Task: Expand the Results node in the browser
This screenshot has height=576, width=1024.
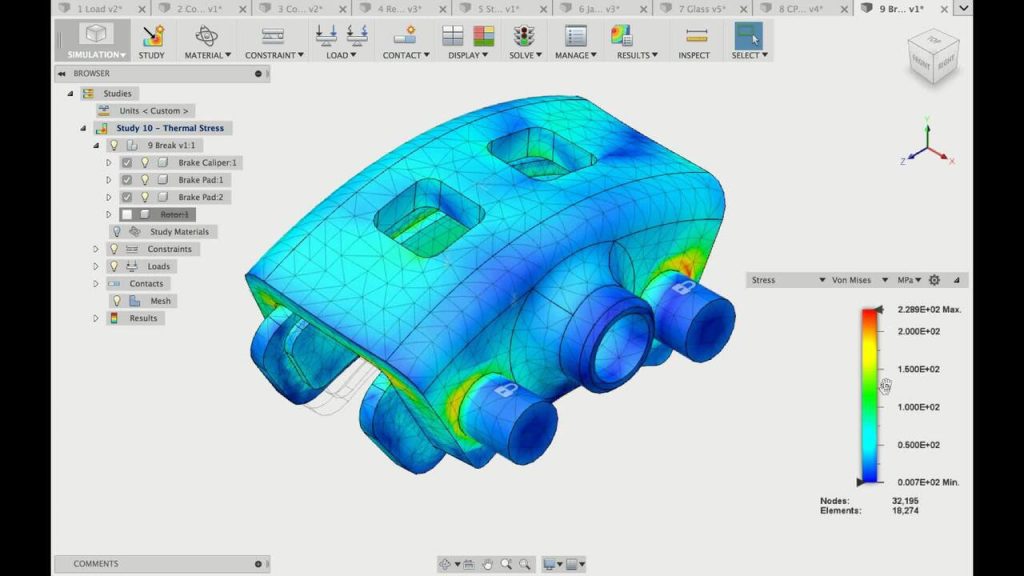Action: point(95,318)
